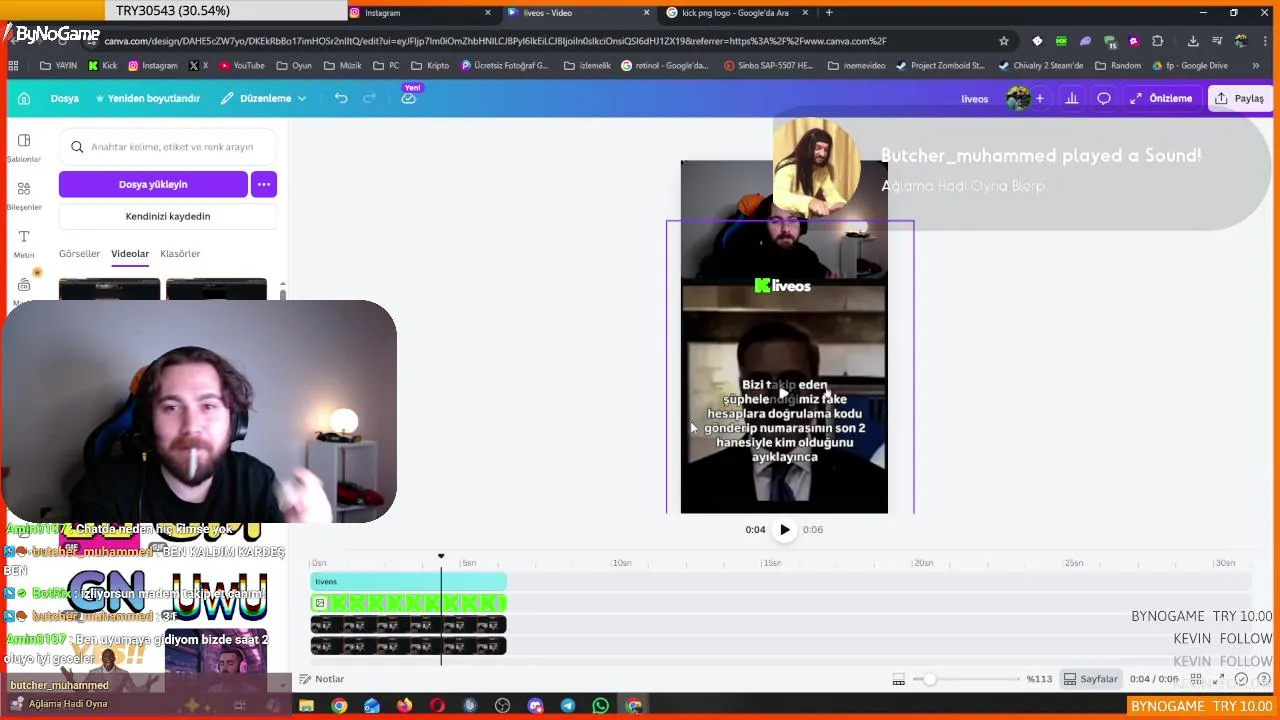Redo the last action
Screen dimensions: 1280x720
(x=369, y=98)
